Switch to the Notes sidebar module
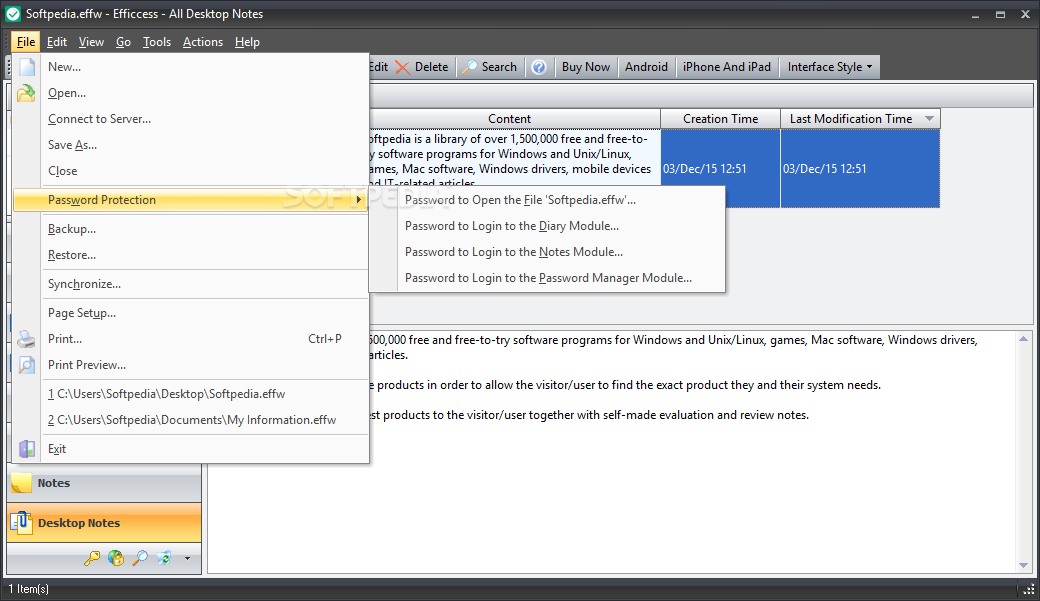 pyautogui.click(x=104, y=483)
